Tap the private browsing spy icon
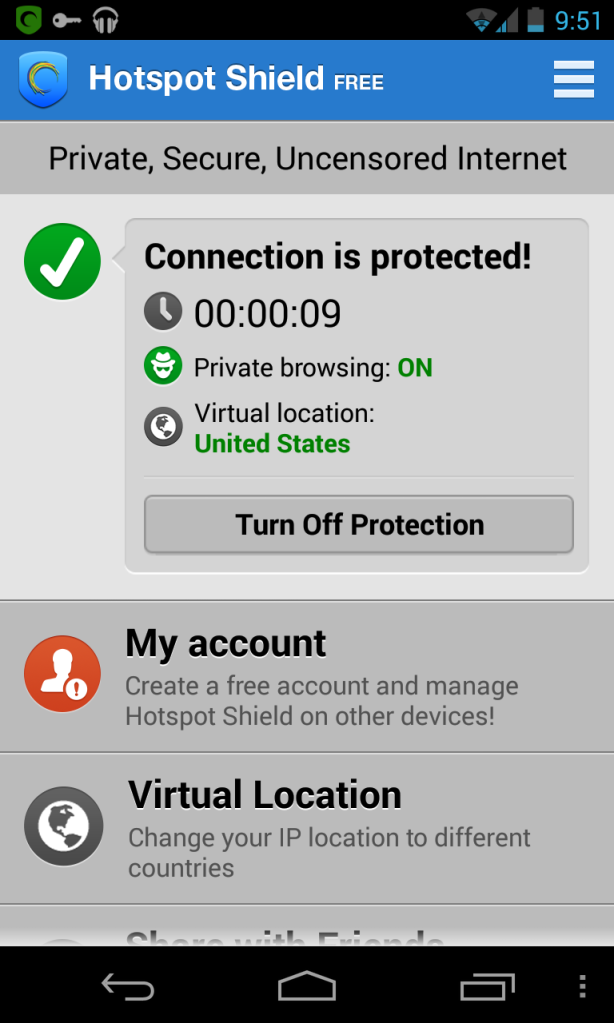 click(x=163, y=367)
